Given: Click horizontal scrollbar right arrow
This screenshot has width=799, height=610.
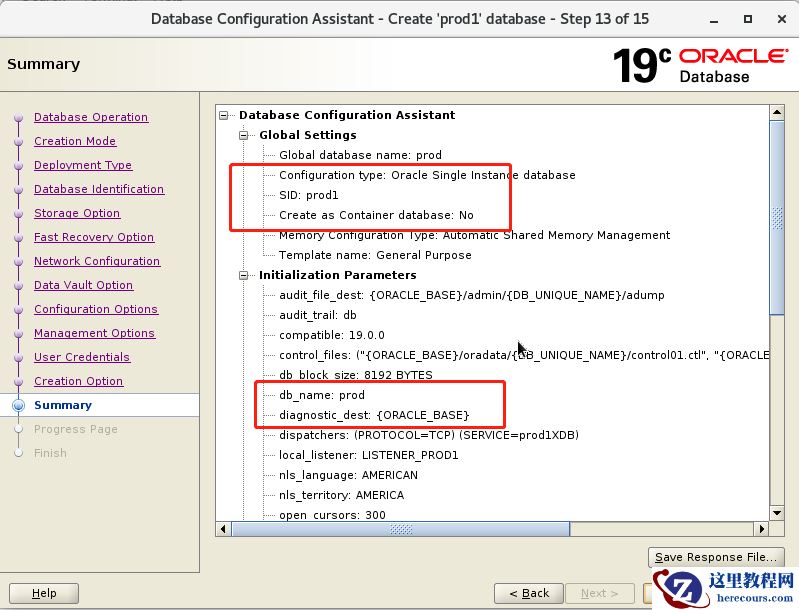Looking at the screenshot, I should tap(762, 529).
